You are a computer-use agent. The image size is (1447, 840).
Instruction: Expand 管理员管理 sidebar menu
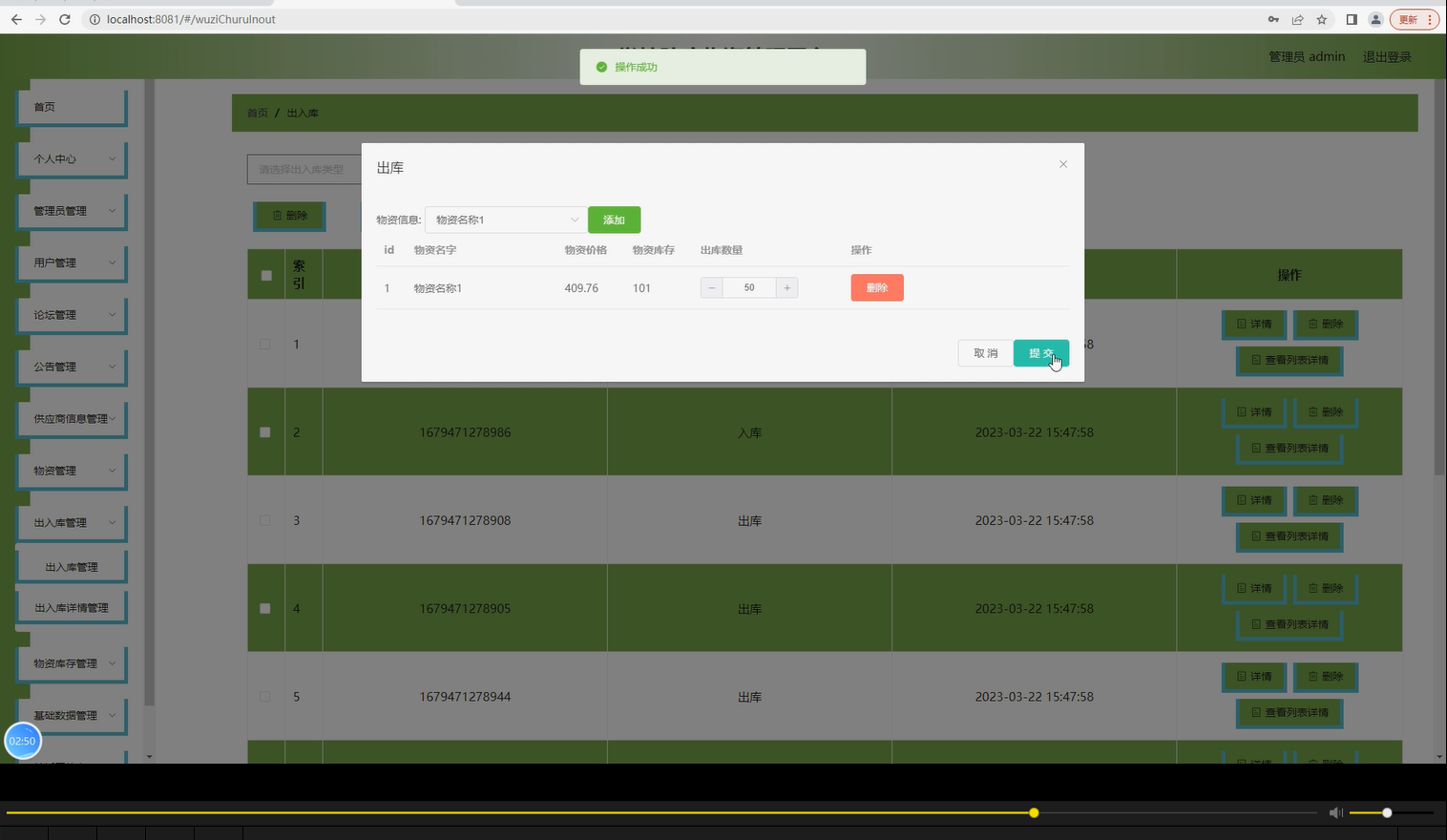72,211
